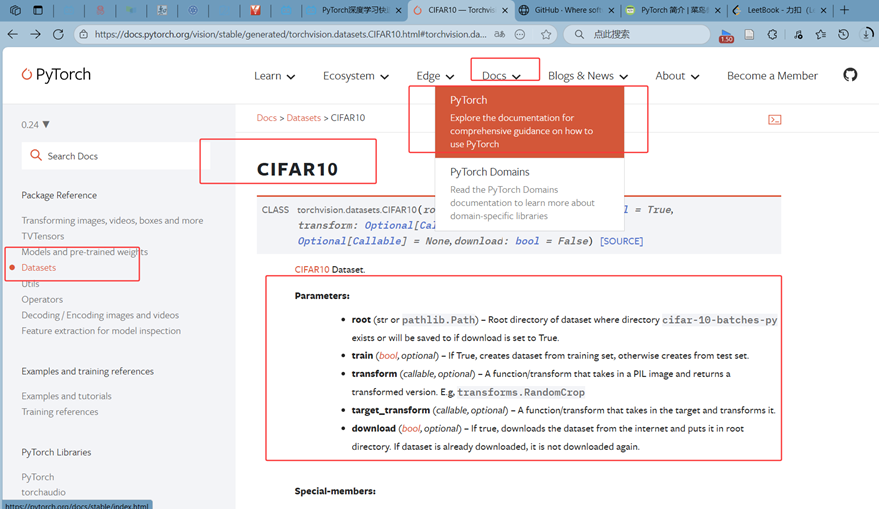This screenshot has height=509, width=879.
Task: Open Examples and tutorials sidebar link
Action: coord(66,396)
